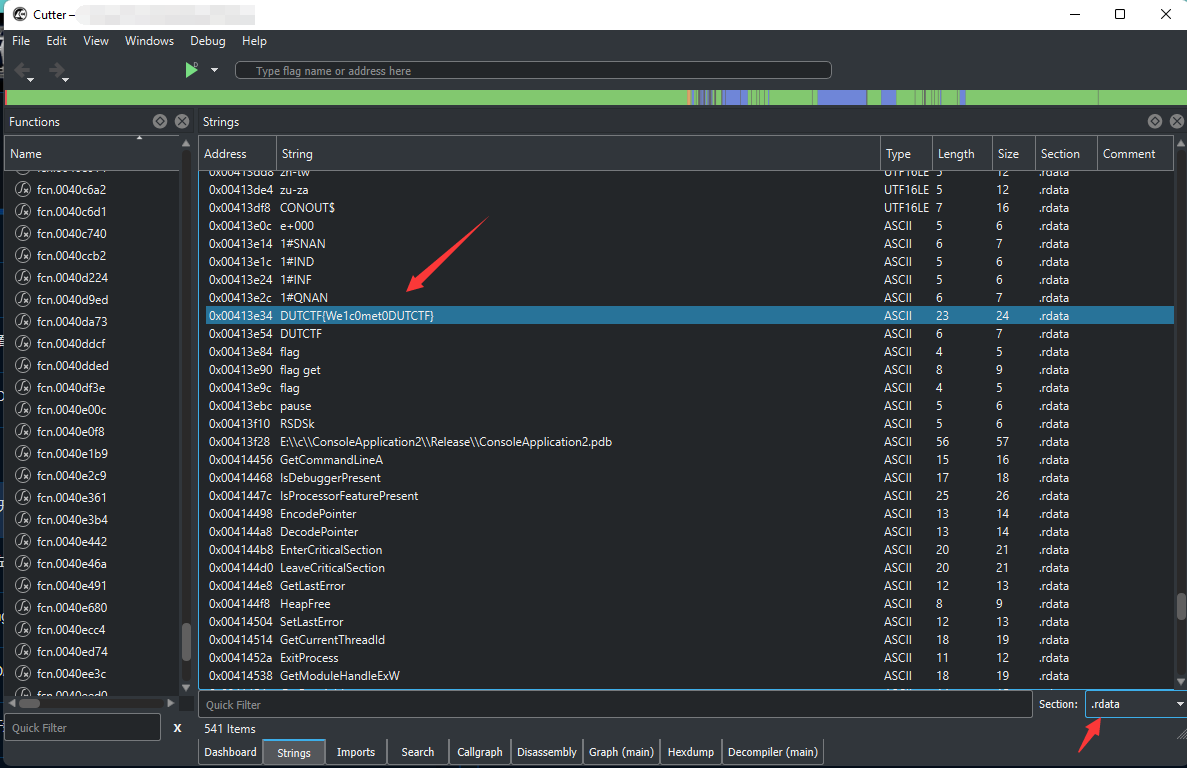This screenshot has height=768, width=1187.
Task: Click the Functions list vertical scrollbar thumb
Action: pos(186,642)
